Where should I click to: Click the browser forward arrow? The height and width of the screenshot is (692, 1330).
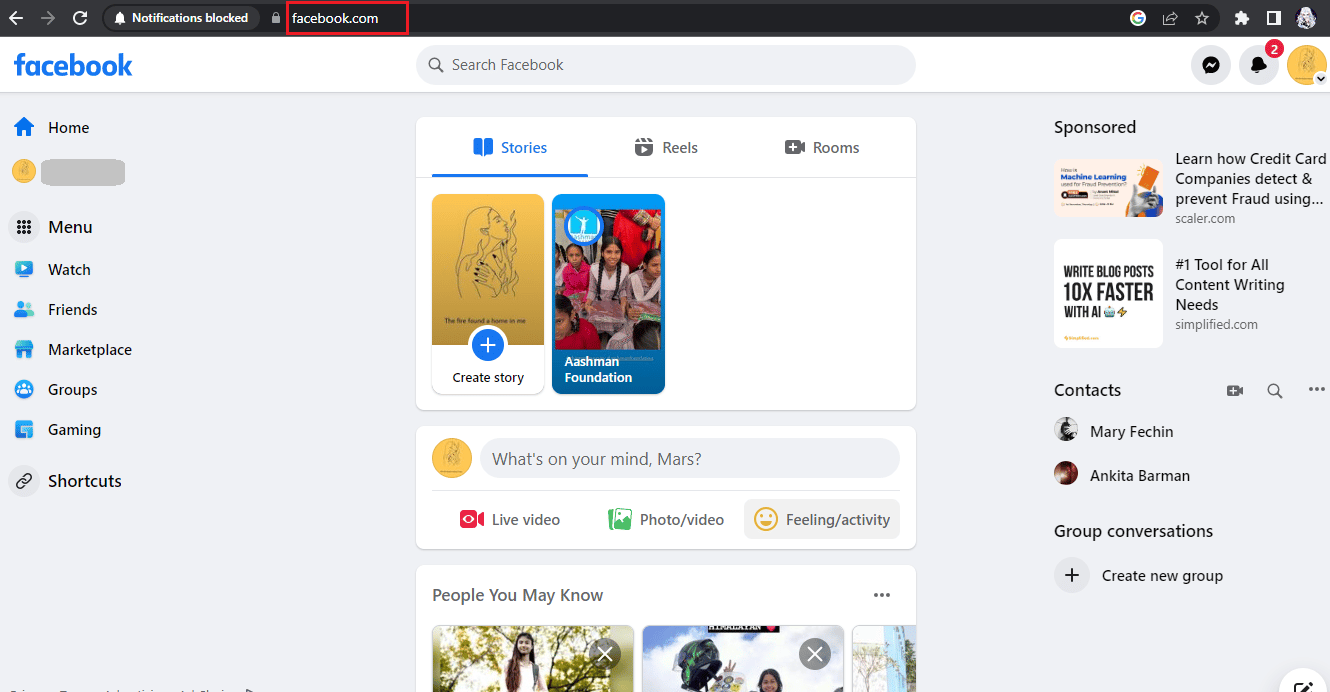(48, 18)
